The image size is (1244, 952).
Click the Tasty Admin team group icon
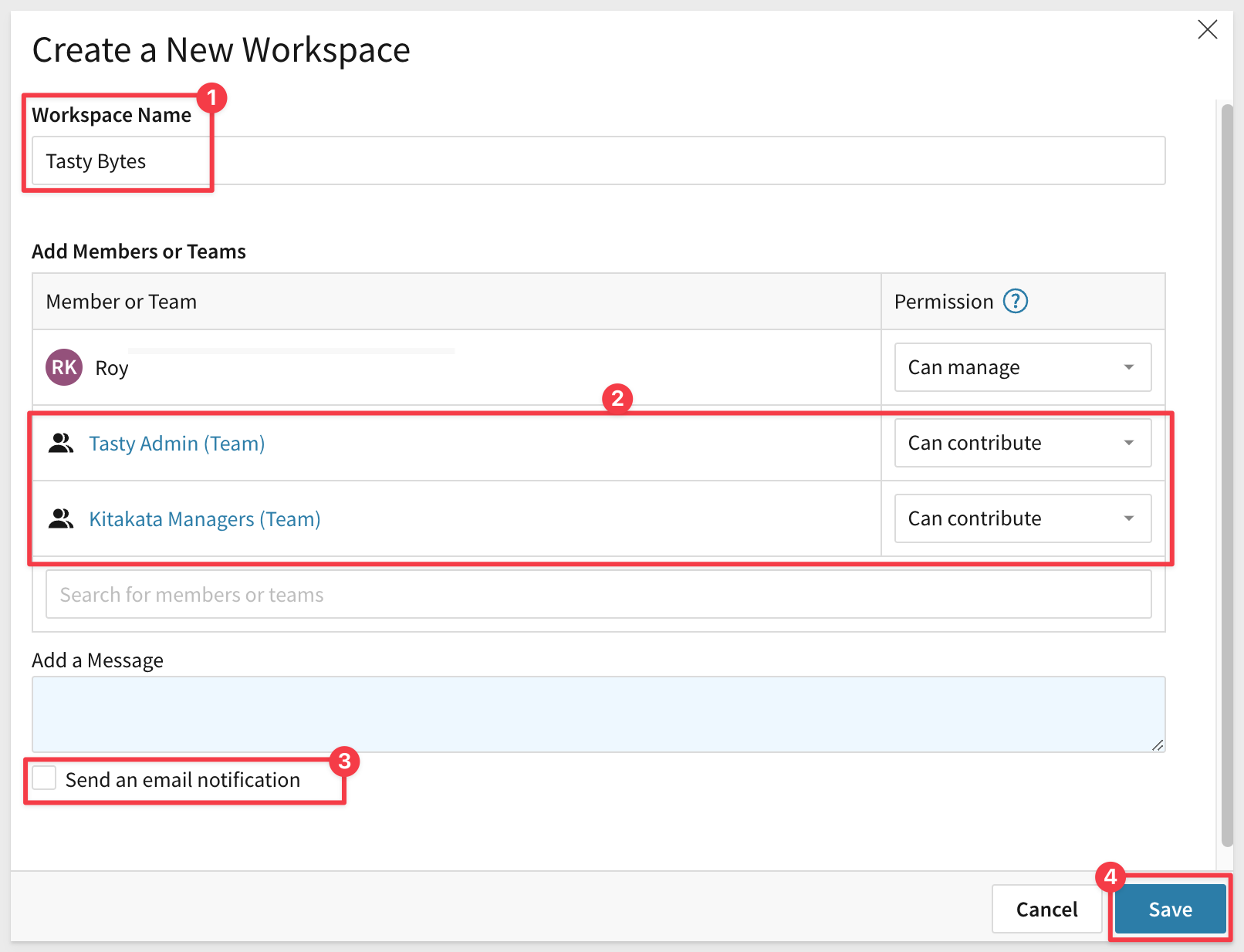click(x=61, y=444)
